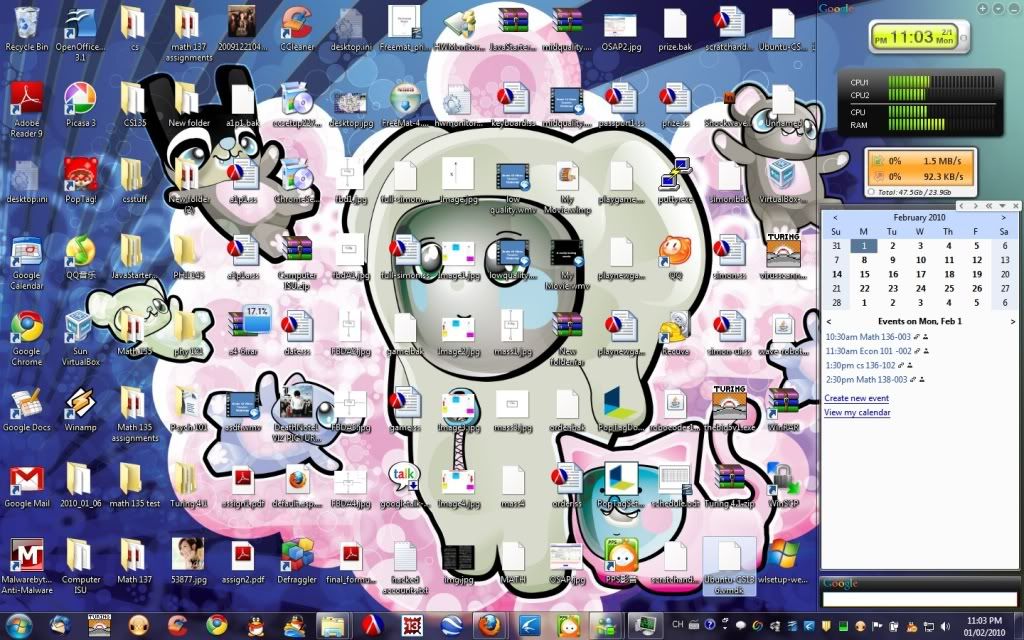Go to next month in calendar gadget
The width and height of the screenshot is (1024, 640).
tap(1003, 217)
